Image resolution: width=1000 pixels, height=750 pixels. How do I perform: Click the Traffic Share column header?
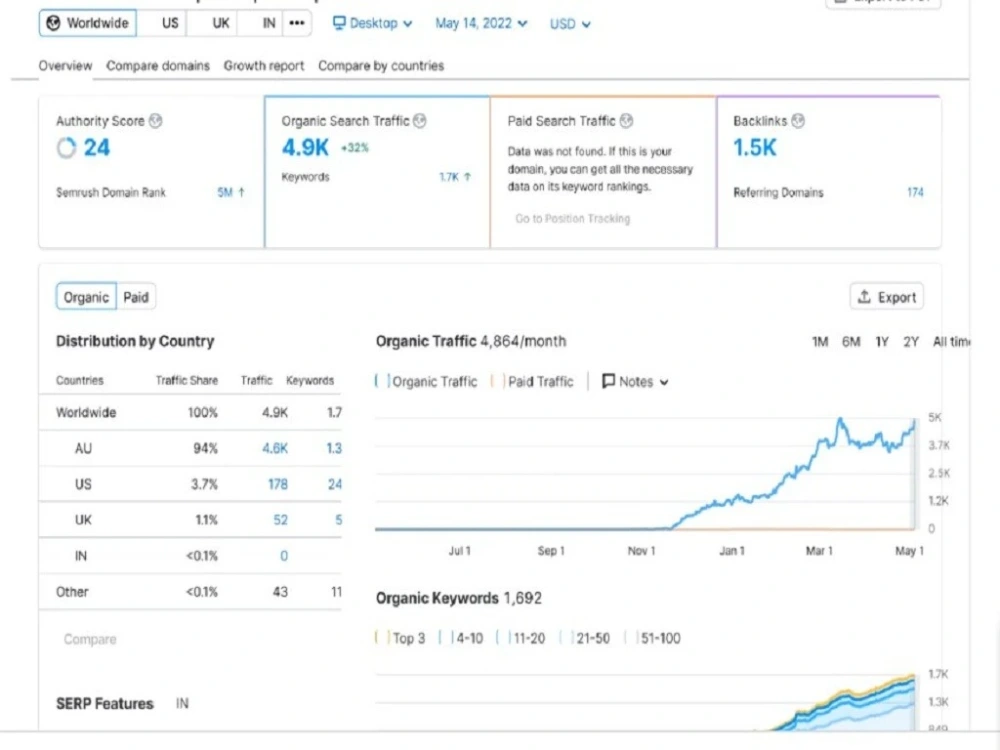click(187, 380)
